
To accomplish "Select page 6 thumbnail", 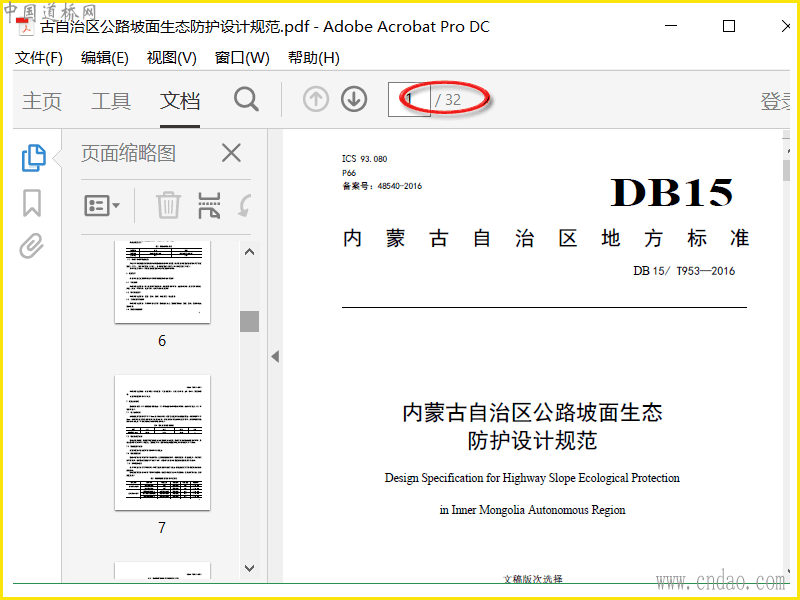I will click(x=162, y=282).
